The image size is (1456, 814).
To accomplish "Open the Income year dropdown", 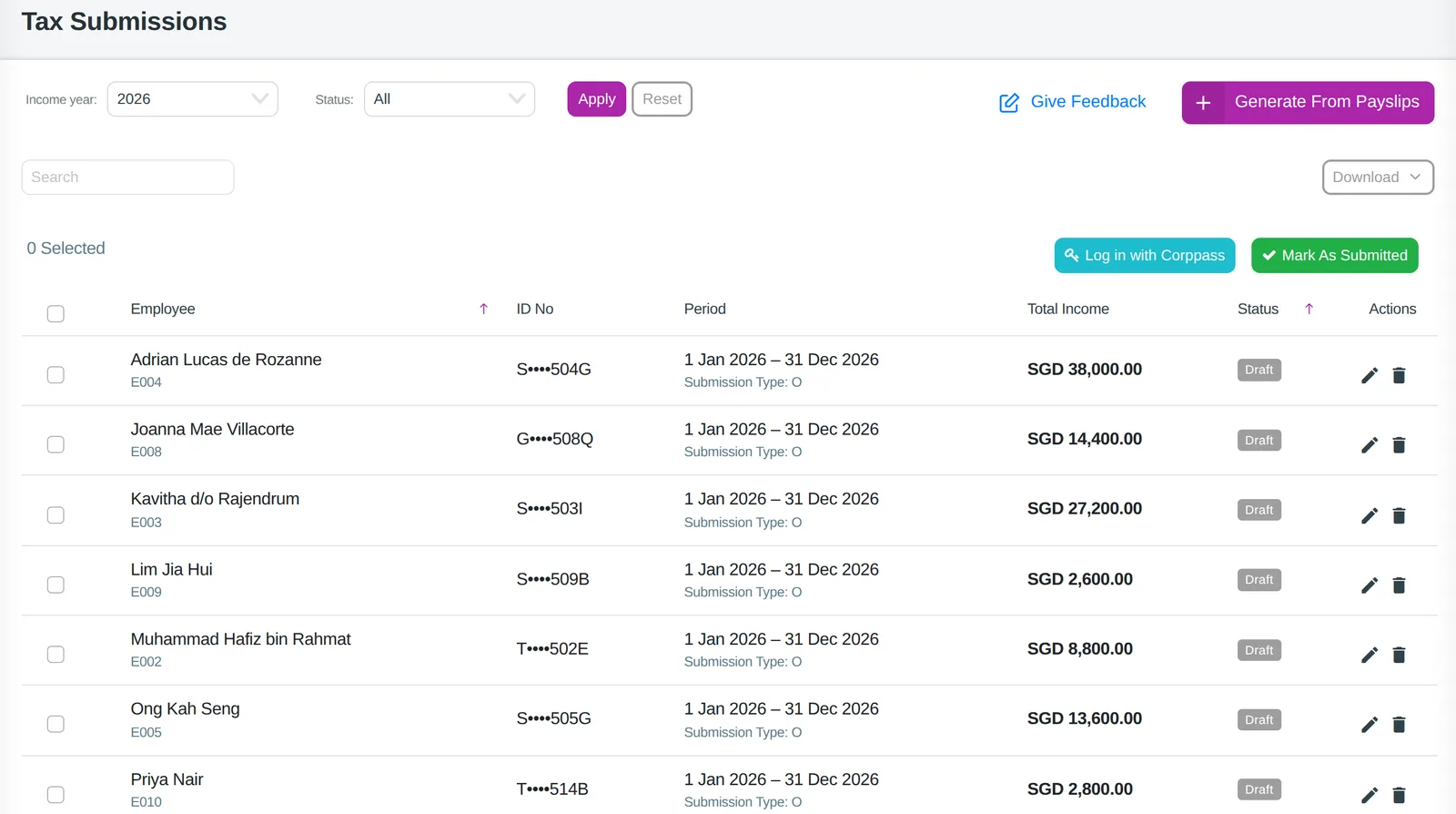I will tap(192, 99).
